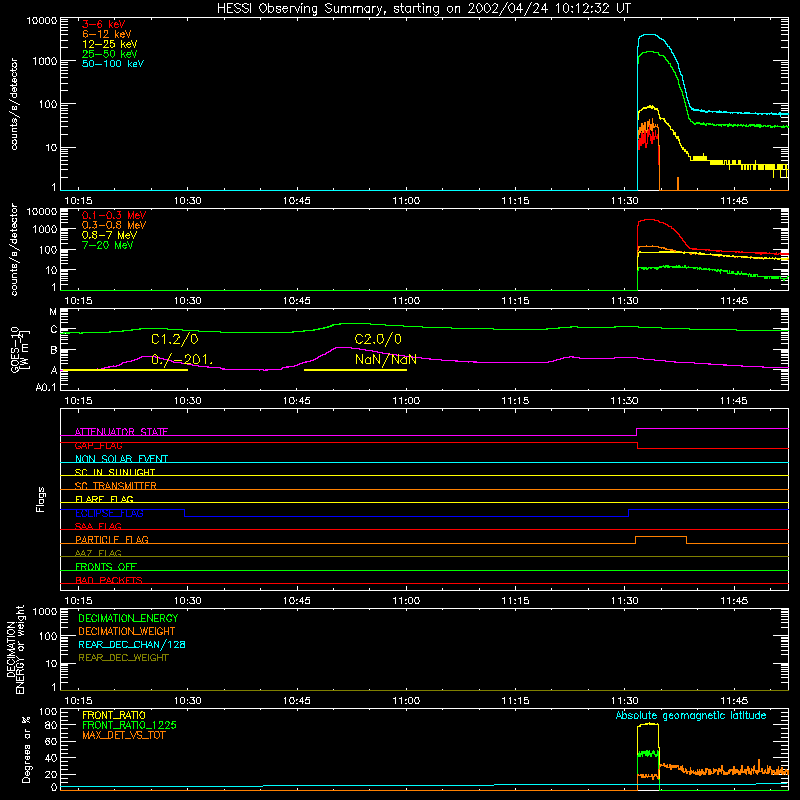Screen dimensions: 800x800
Task: Select the ATTENUATOR_STATE flag label
Action: point(121,432)
